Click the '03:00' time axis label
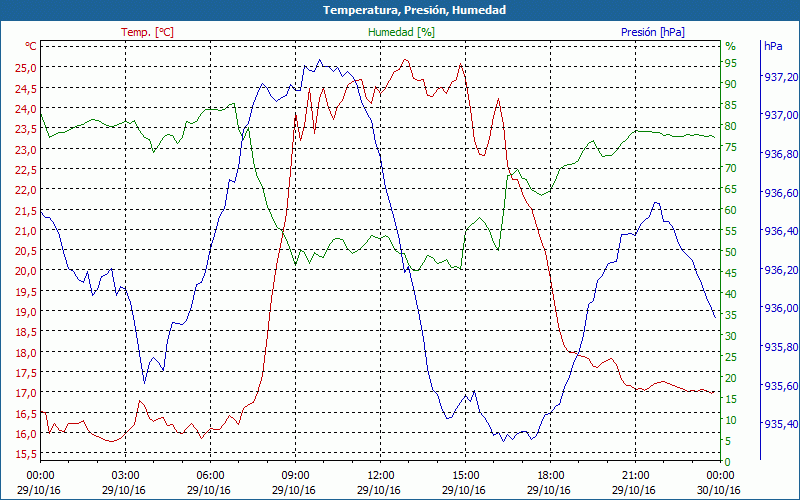Viewport: 800px width, 500px height. 126,475
